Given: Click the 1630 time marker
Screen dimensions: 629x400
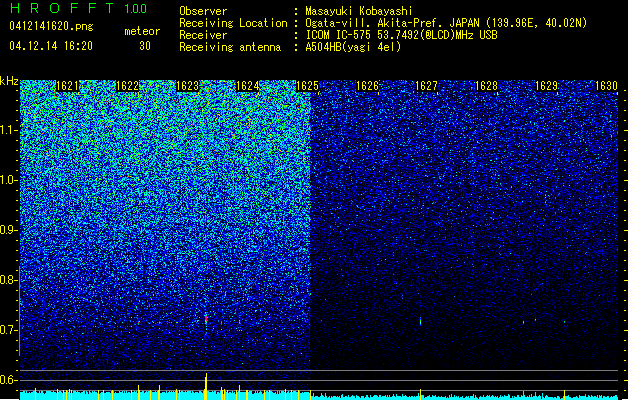Looking at the screenshot, I should 606,86.
